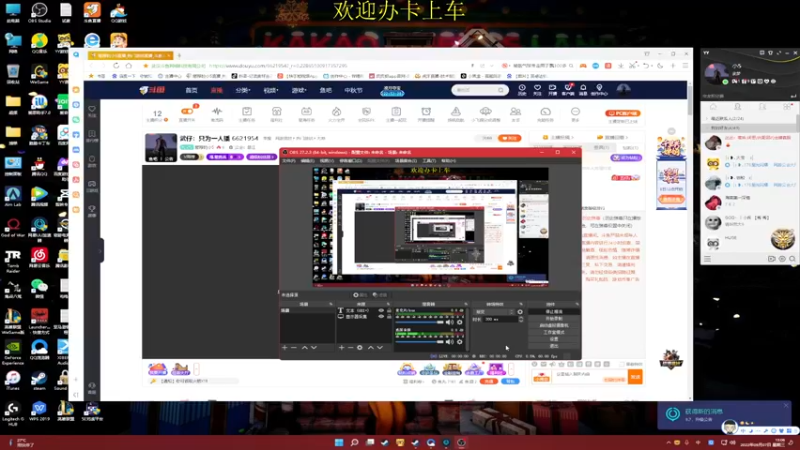The width and height of the screenshot is (800, 450).
Task: Open OBS from the taskbar
Action: (x=461, y=442)
